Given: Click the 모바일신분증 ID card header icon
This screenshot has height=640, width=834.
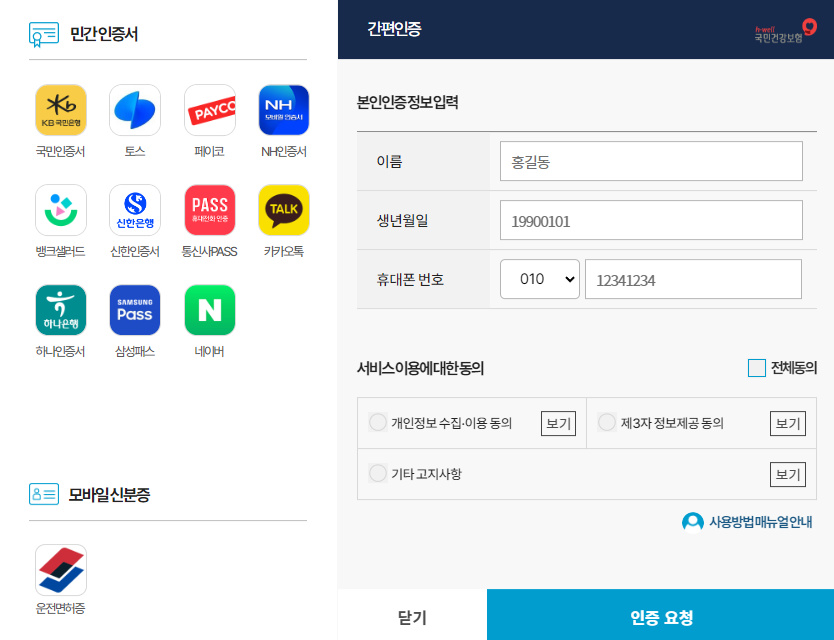Looking at the screenshot, I should 44,494.
